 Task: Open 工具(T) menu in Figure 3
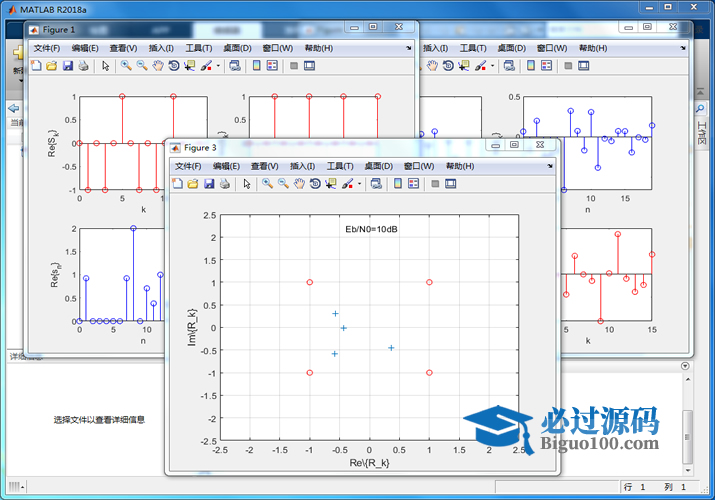tap(340, 166)
